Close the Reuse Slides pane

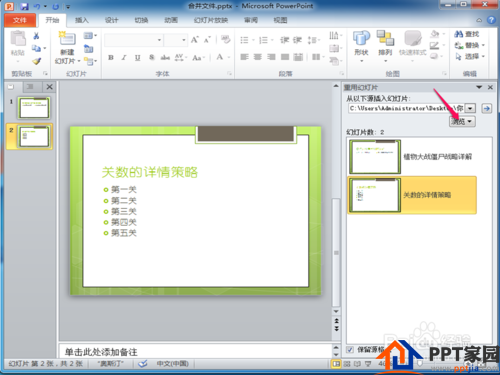[x=490, y=87]
